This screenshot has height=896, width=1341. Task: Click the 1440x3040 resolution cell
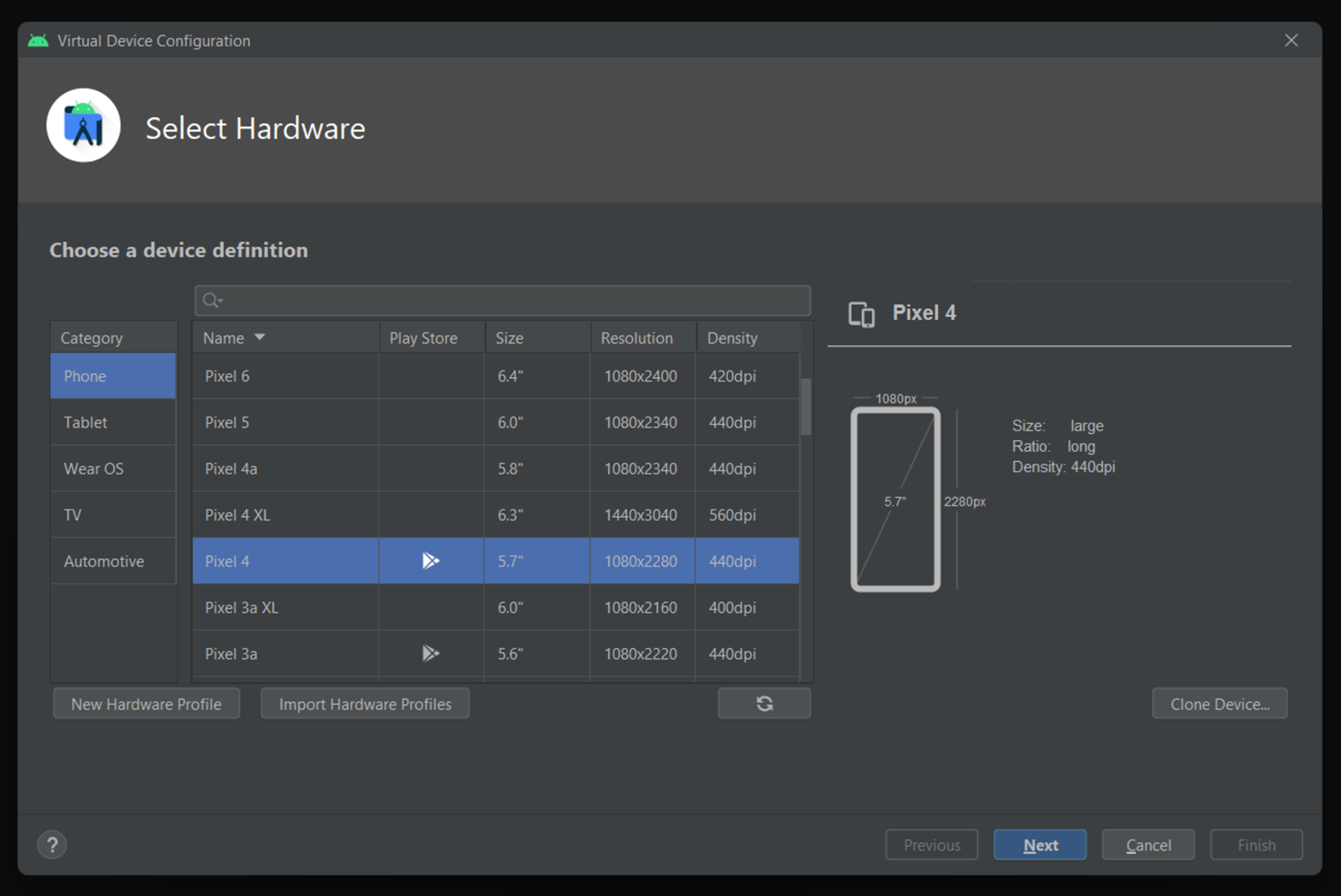642,515
